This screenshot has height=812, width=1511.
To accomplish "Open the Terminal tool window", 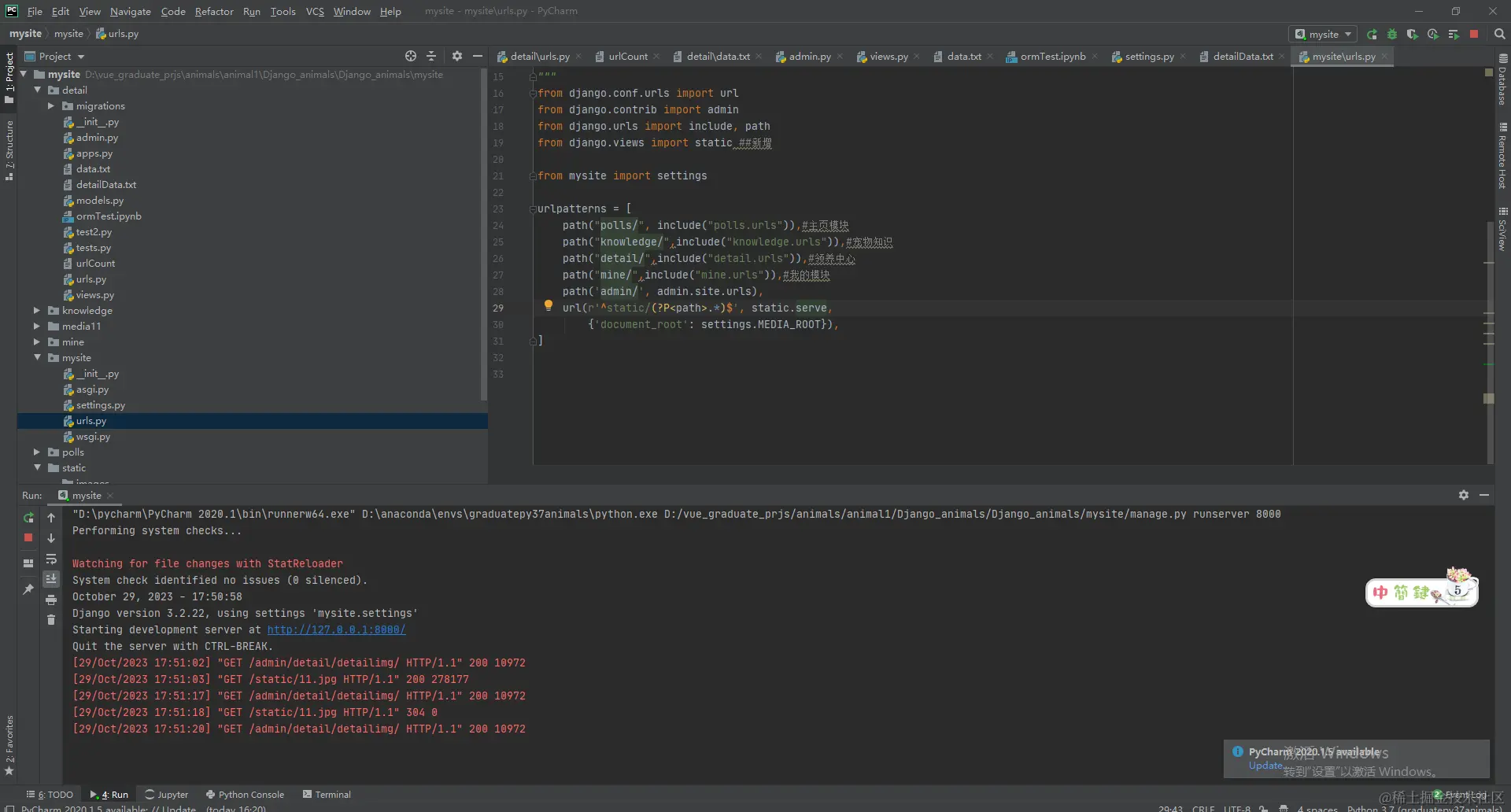I will click(x=327, y=795).
